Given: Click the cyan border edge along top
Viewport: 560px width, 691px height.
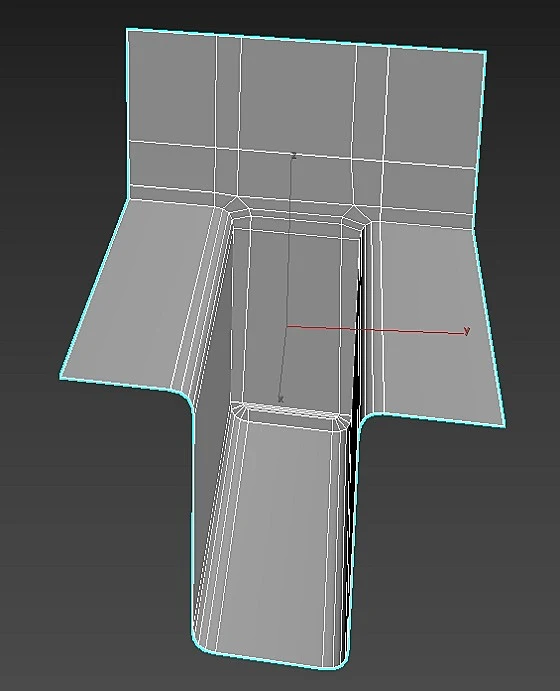Looking at the screenshot, I should click(307, 40).
